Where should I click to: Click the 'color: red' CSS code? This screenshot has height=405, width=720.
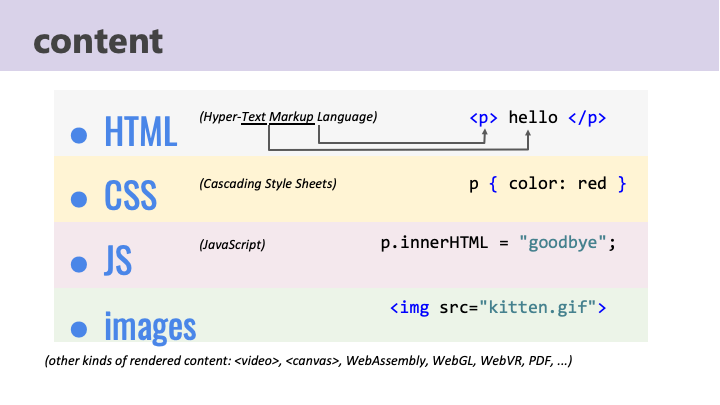557,184
